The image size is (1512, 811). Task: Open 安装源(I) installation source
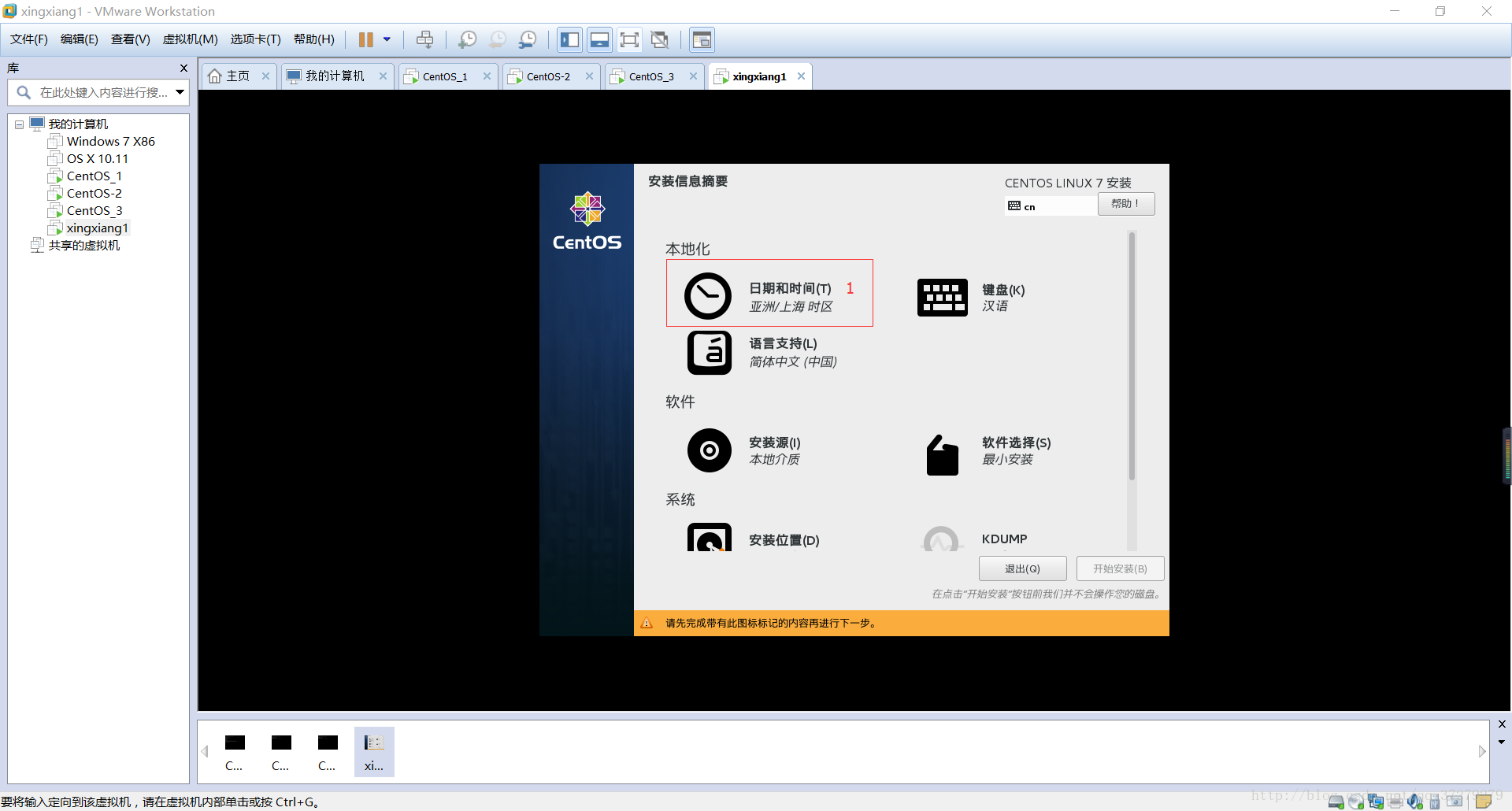pyautogui.click(x=744, y=450)
